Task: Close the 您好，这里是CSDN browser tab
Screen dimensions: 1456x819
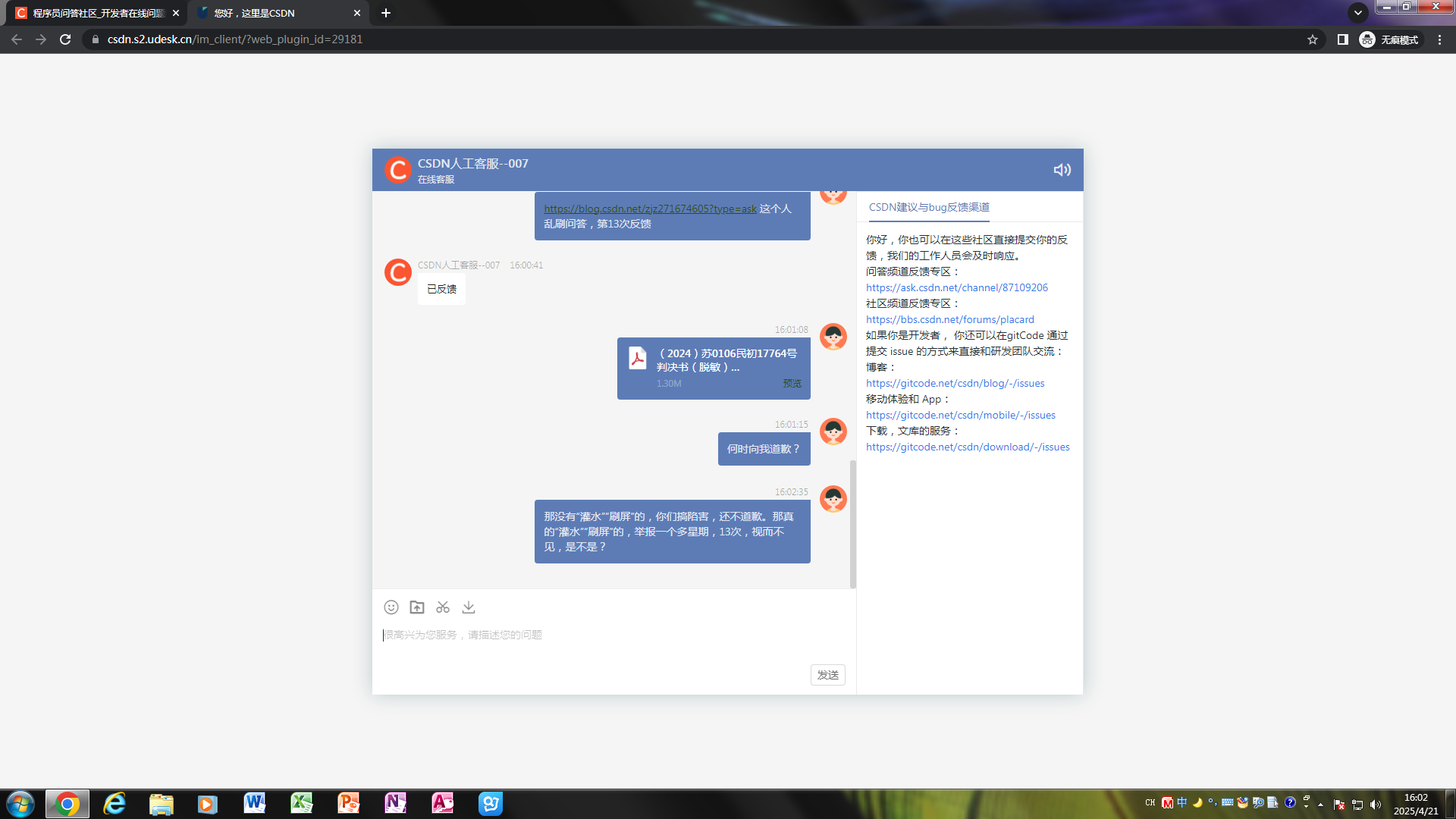Action: coord(357,13)
